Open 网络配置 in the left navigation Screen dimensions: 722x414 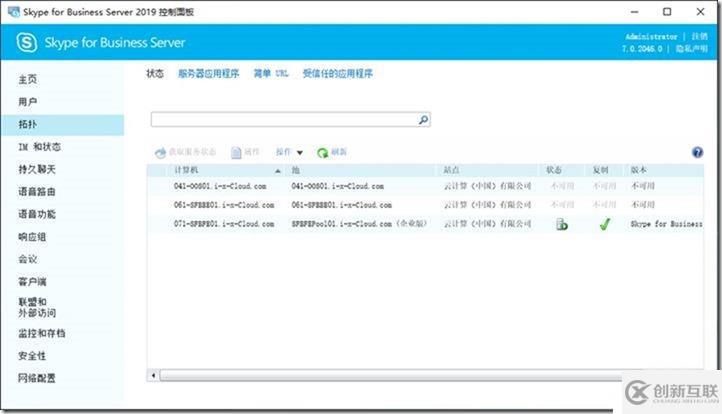coord(37,378)
